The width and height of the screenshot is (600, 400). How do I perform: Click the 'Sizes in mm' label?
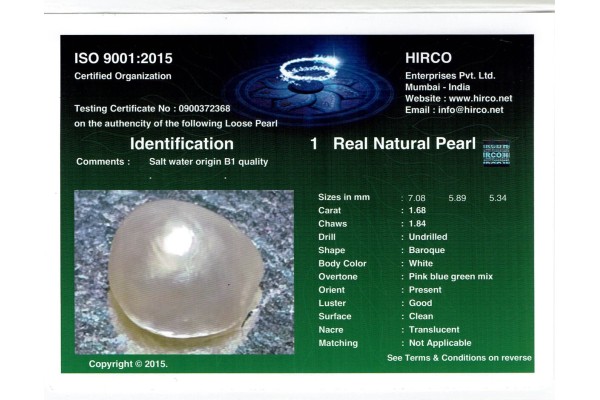pos(344,198)
